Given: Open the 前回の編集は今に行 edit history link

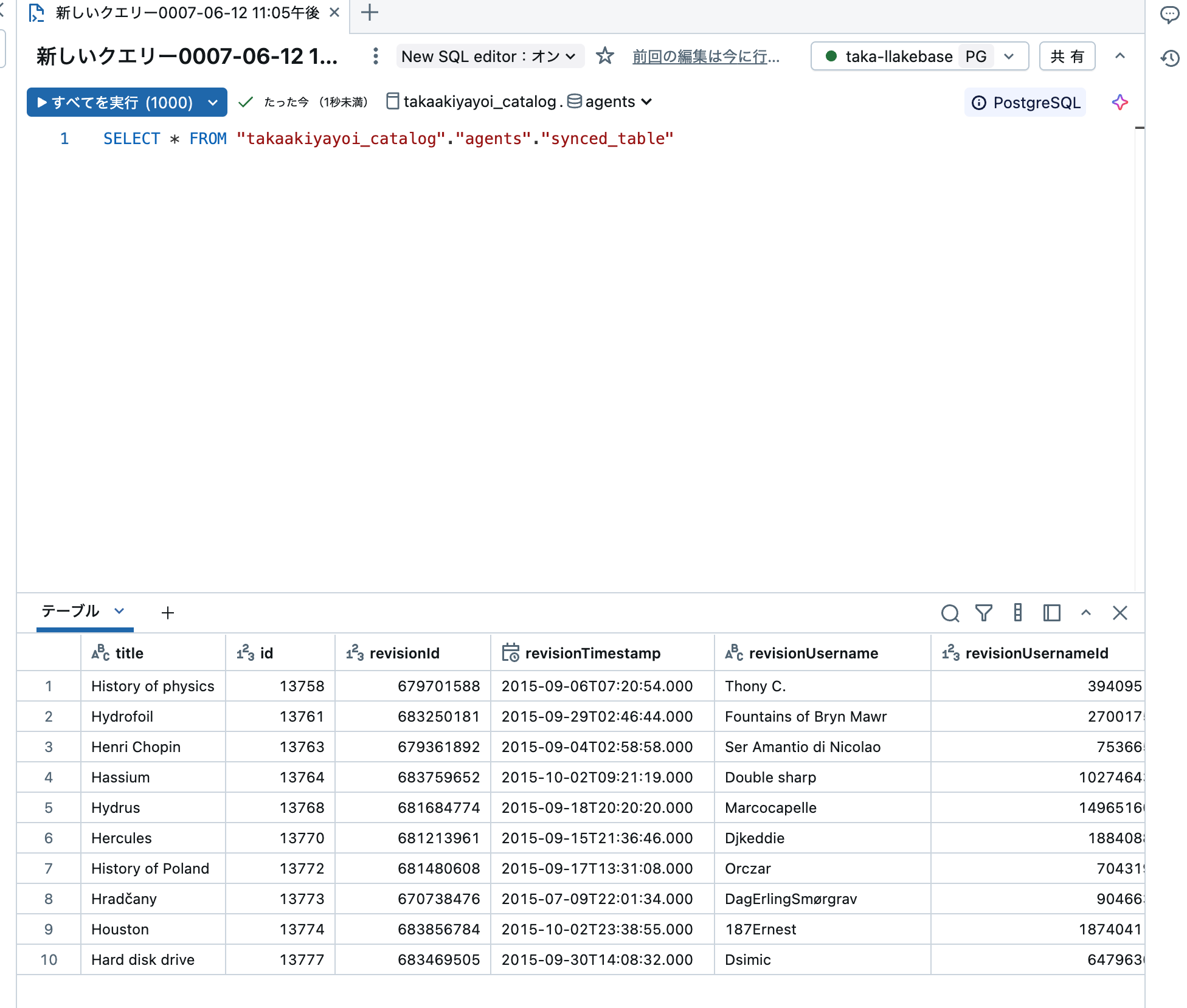Looking at the screenshot, I should (705, 56).
